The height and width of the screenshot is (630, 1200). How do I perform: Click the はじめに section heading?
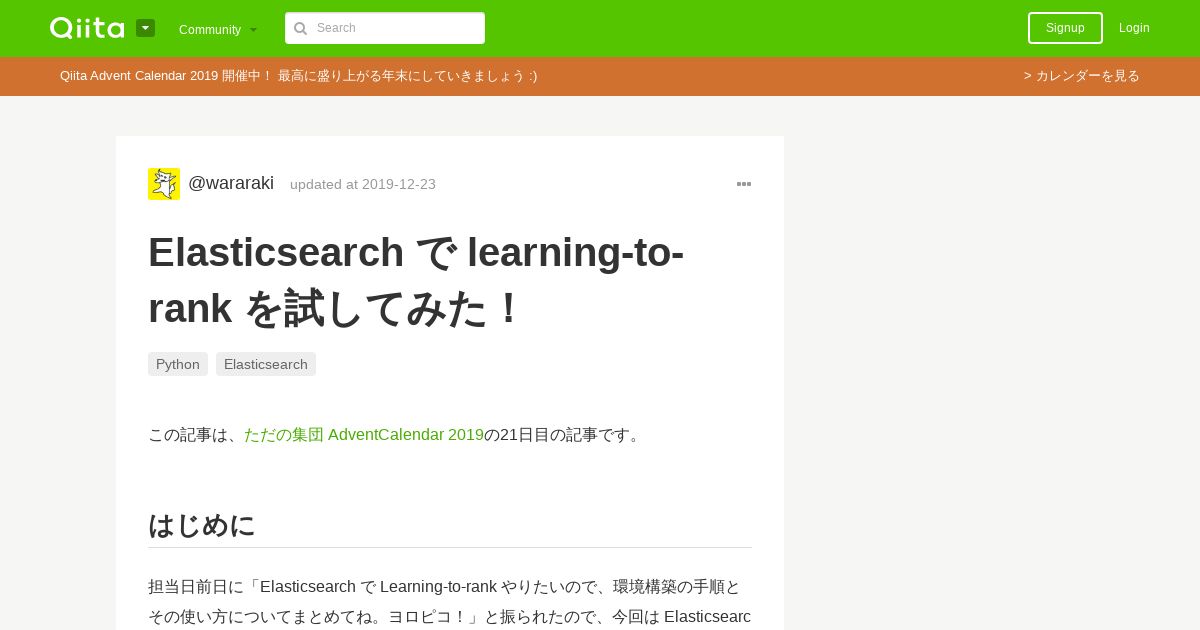pos(202,525)
